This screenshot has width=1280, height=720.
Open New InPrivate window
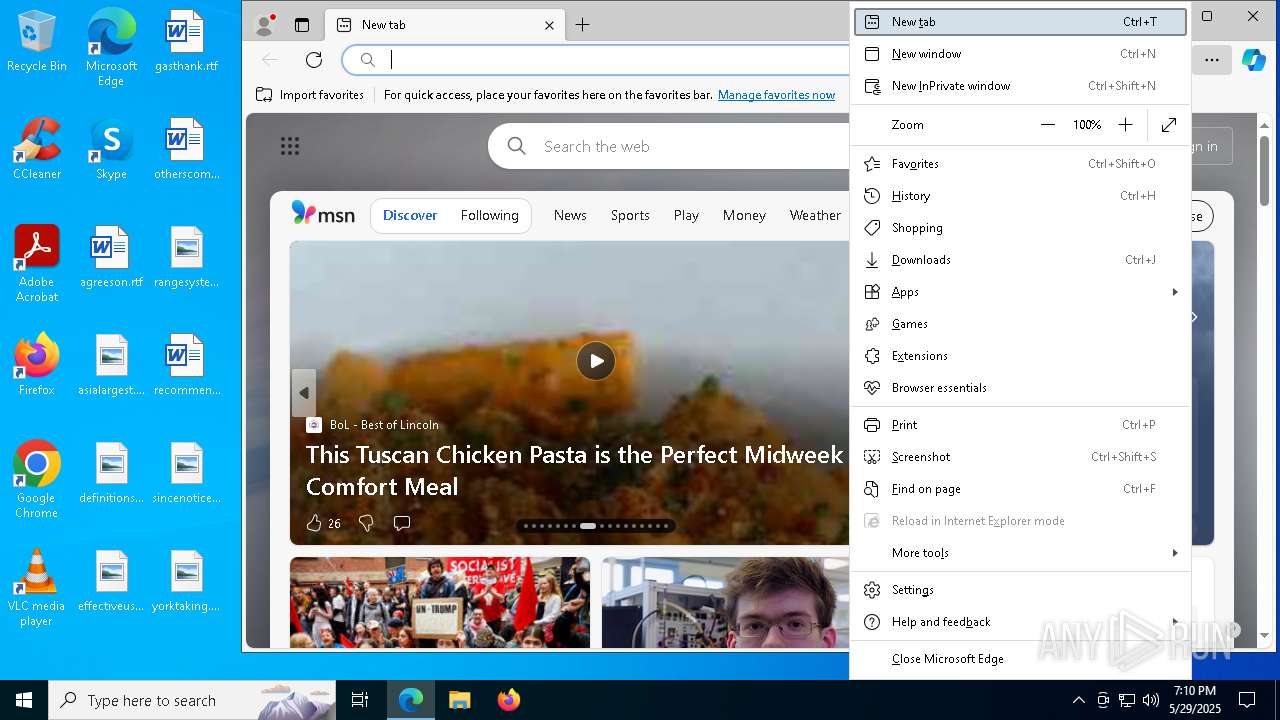(x=1020, y=86)
